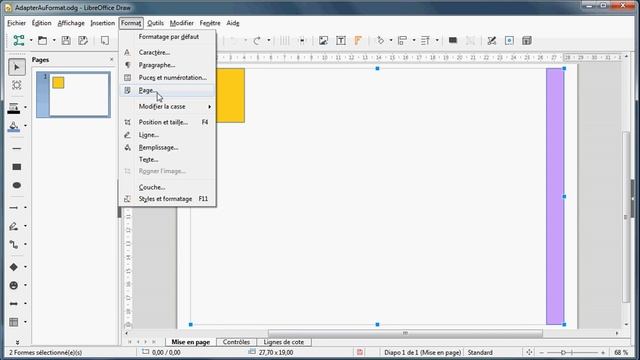Open Align dropdown arrow
The image size is (640, 360).
click(x=414, y=40)
